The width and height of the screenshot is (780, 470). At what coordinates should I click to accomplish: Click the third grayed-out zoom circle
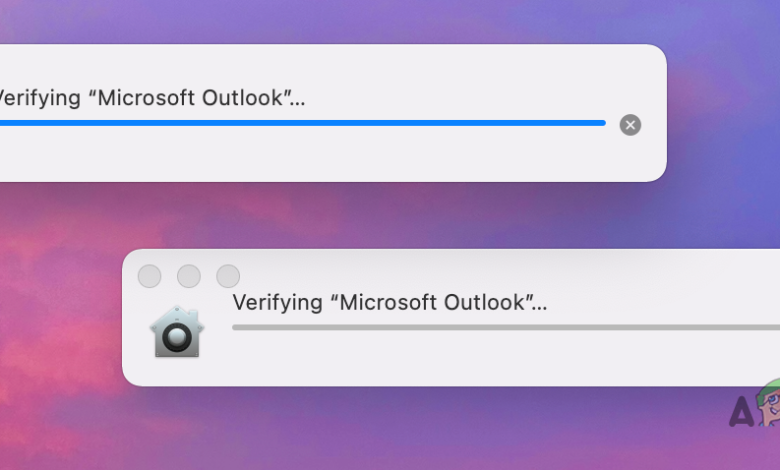tap(228, 276)
